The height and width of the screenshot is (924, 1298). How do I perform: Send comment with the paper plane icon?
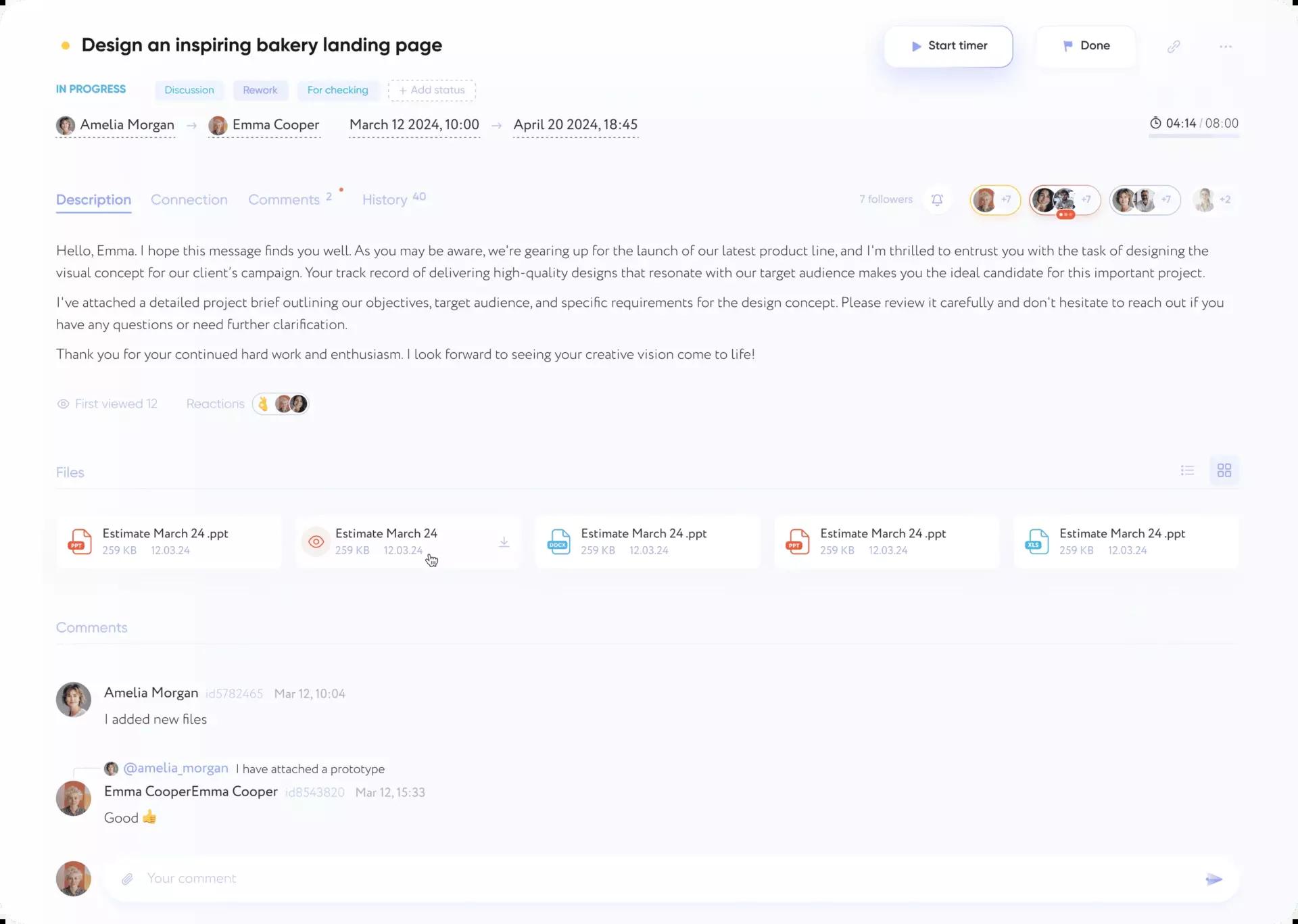pos(1213,879)
